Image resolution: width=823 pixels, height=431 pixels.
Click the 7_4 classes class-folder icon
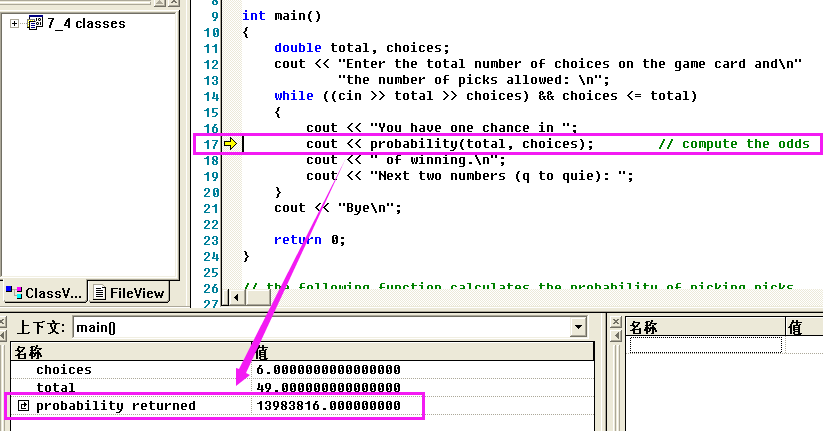tap(35, 23)
